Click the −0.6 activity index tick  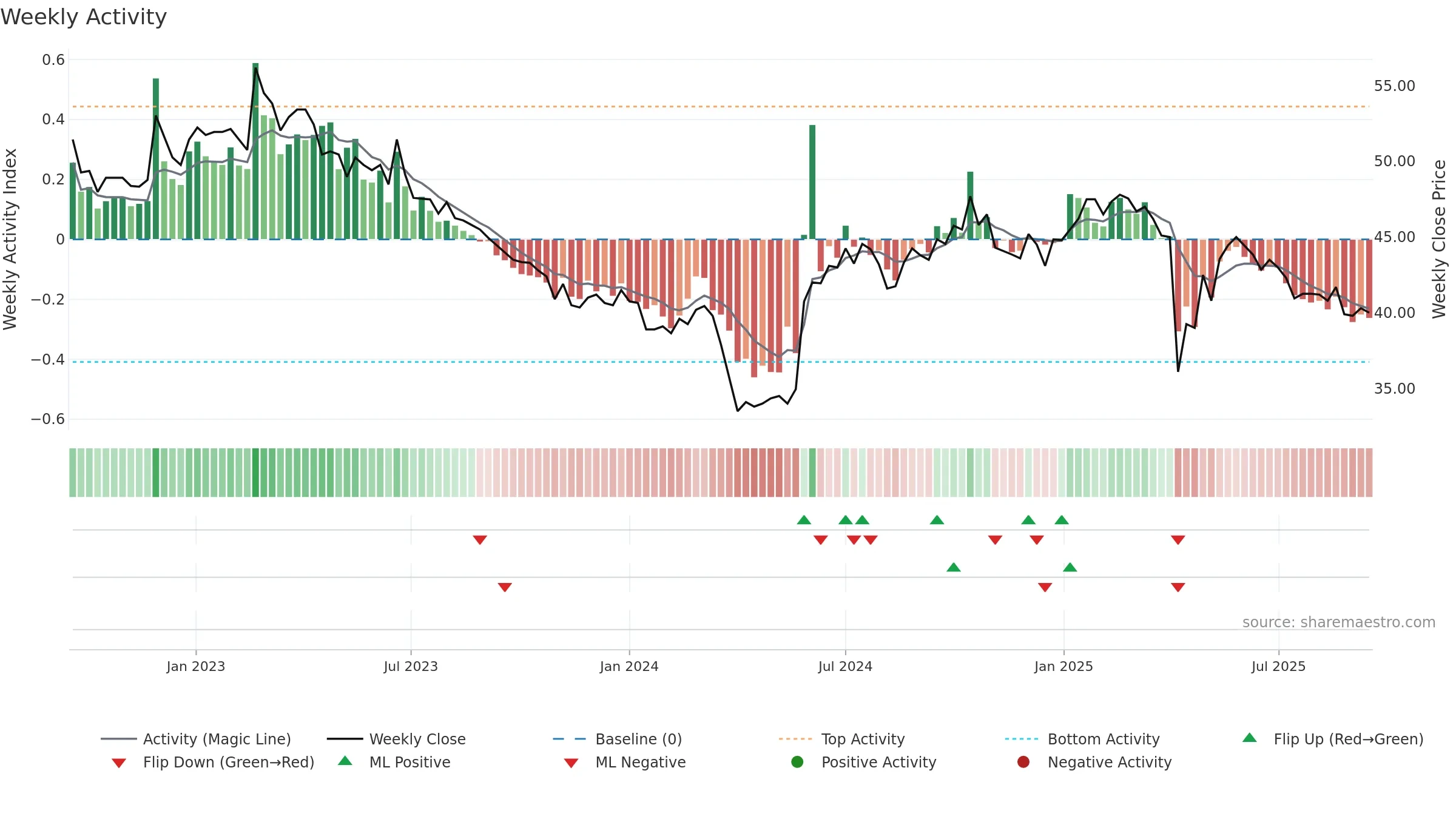pyautogui.click(x=48, y=419)
